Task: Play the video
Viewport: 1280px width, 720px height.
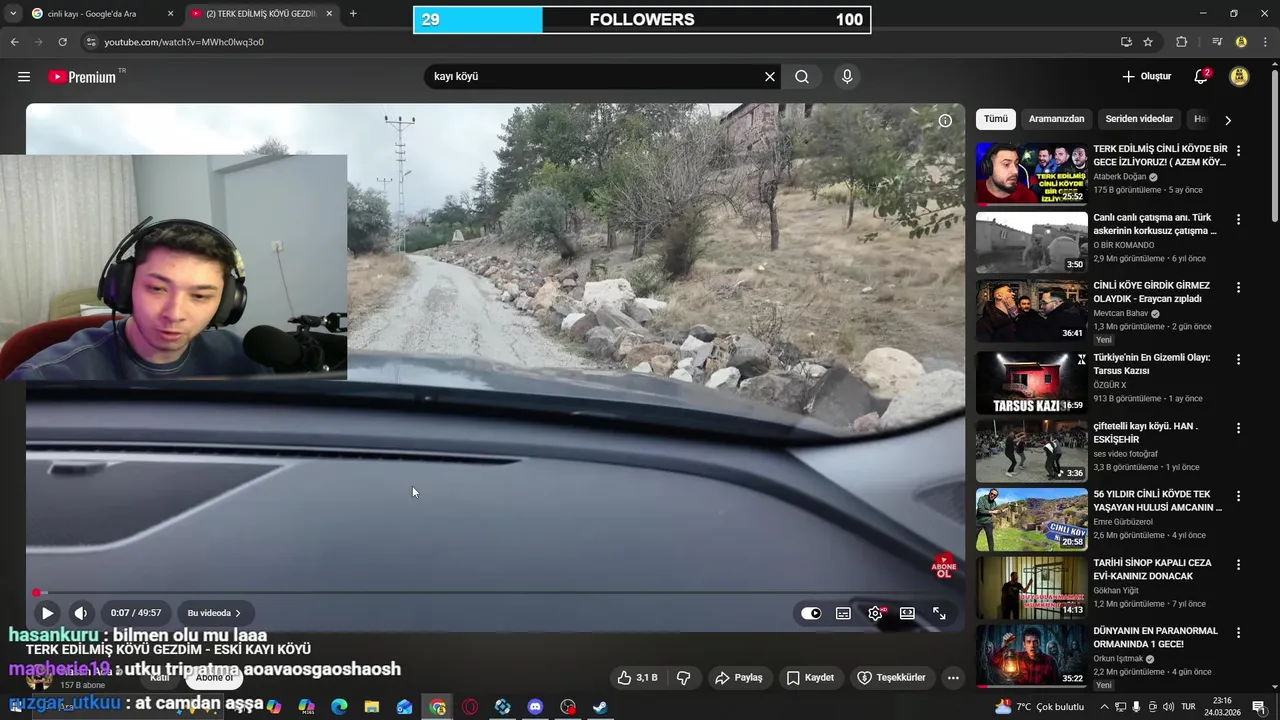Action: point(47,613)
